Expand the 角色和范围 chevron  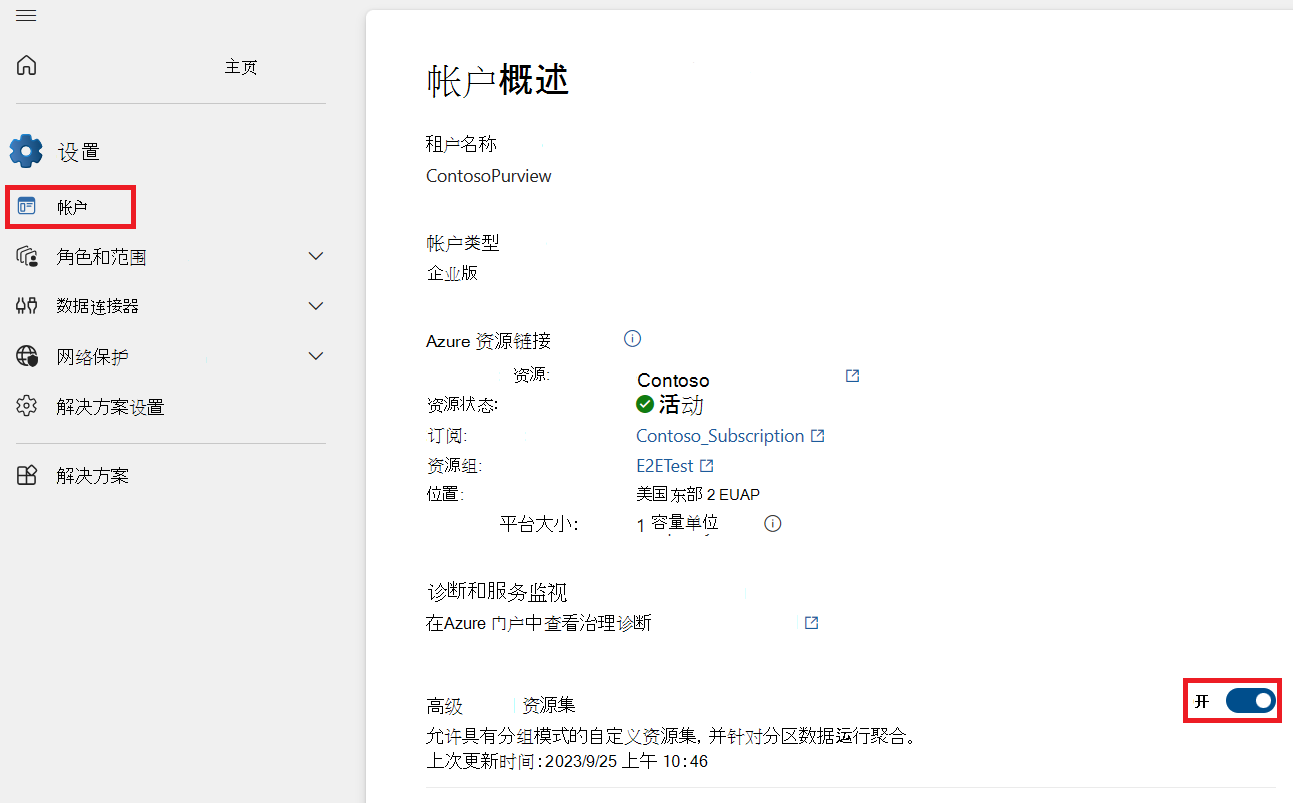coord(316,257)
